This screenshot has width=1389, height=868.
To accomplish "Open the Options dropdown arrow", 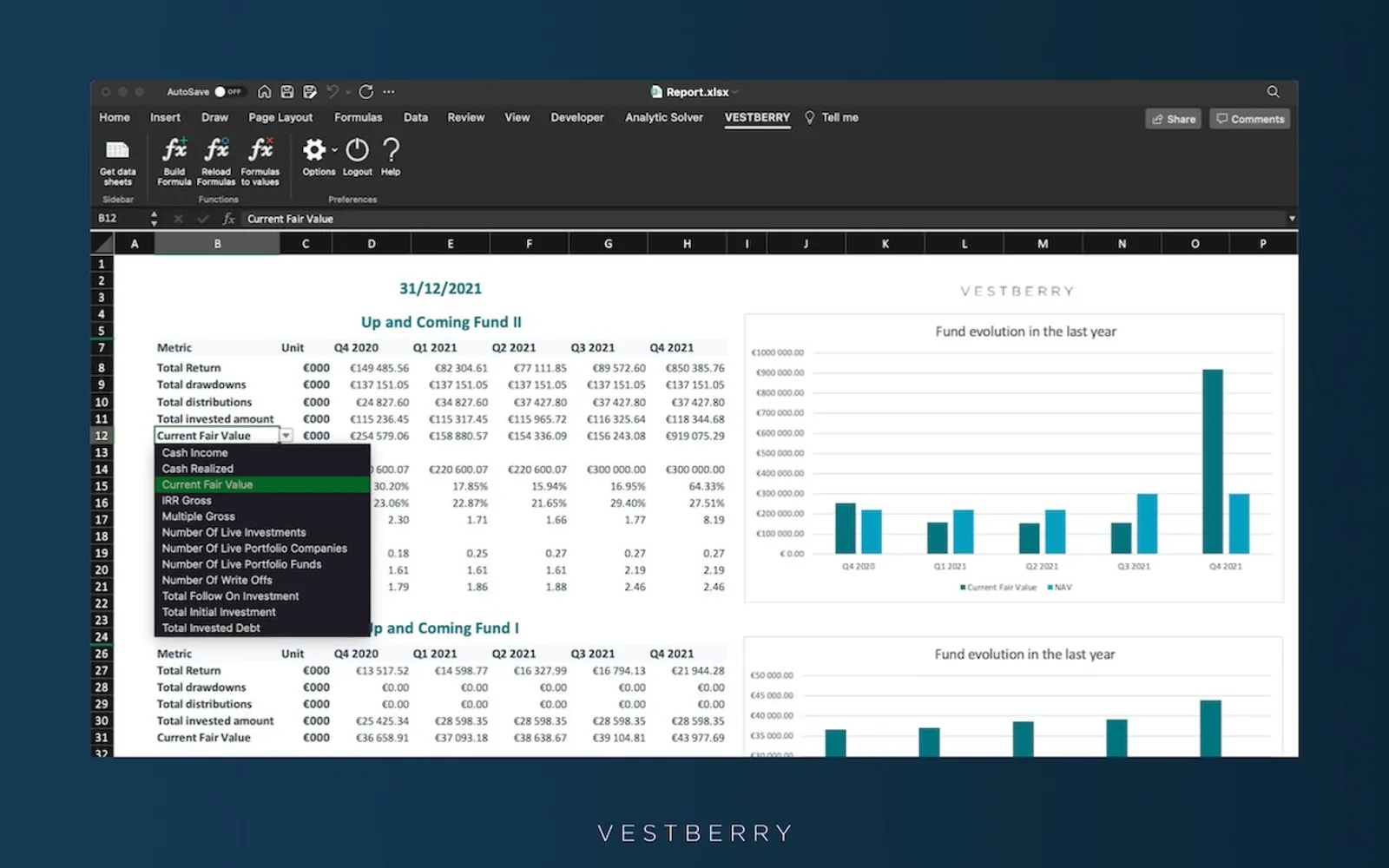I will coord(334,150).
